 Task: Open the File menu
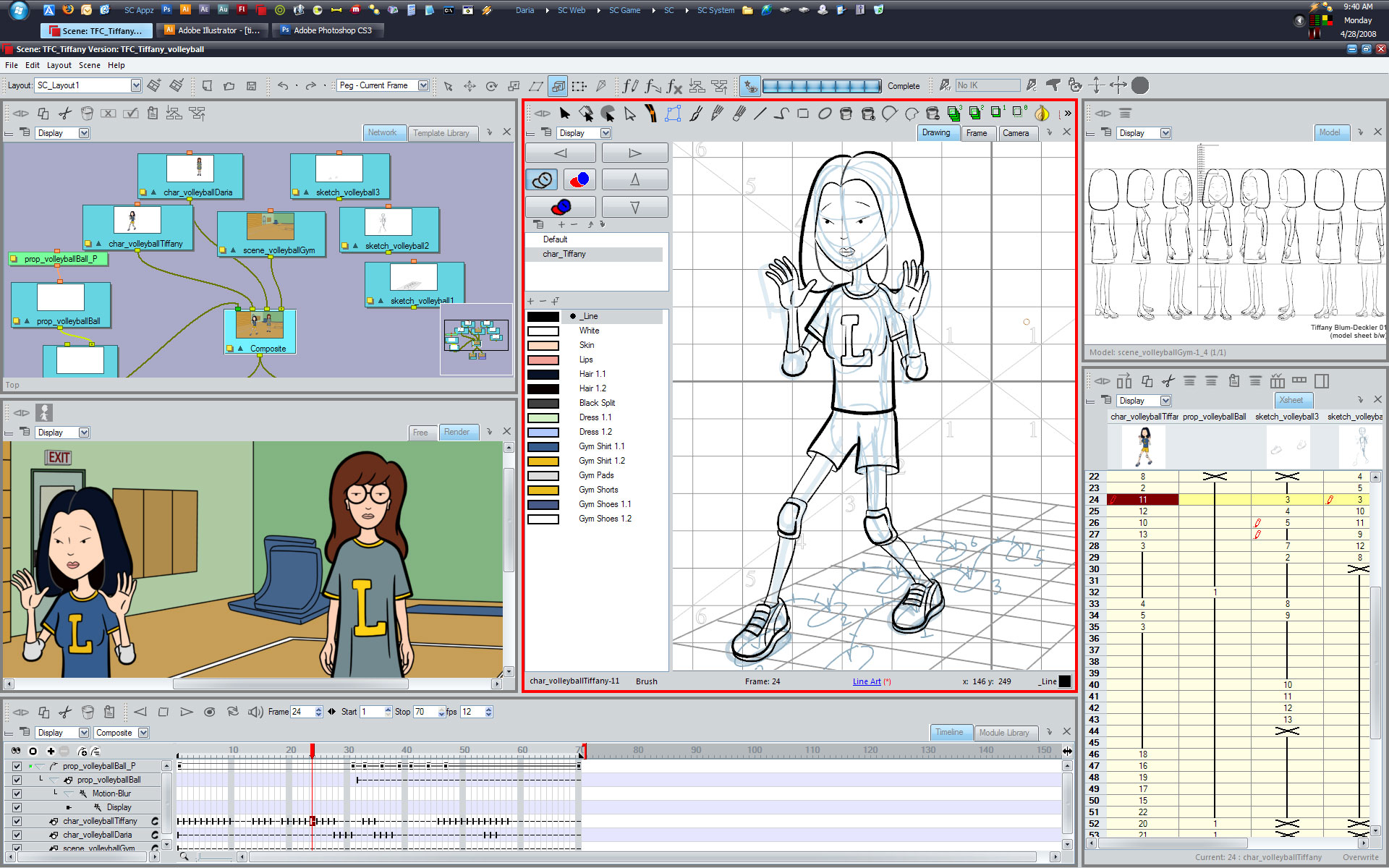(x=12, y=65)
